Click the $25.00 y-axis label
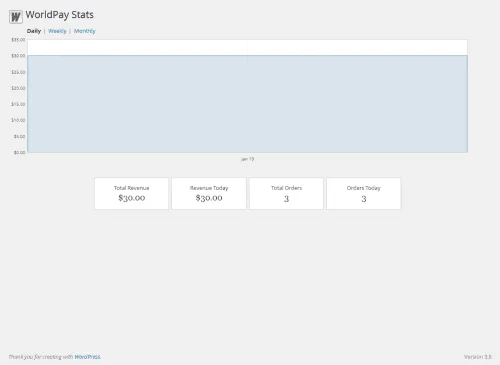 click(18, 72)
